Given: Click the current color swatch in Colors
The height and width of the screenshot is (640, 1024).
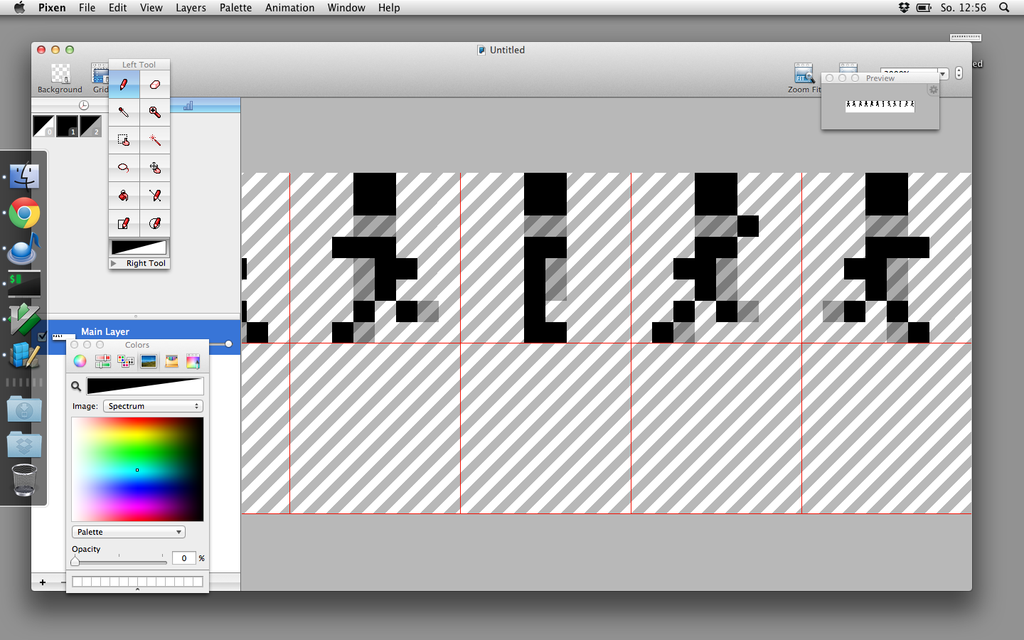Looking at the screenshot, I should pyautogui.click(x=145, y=386).
